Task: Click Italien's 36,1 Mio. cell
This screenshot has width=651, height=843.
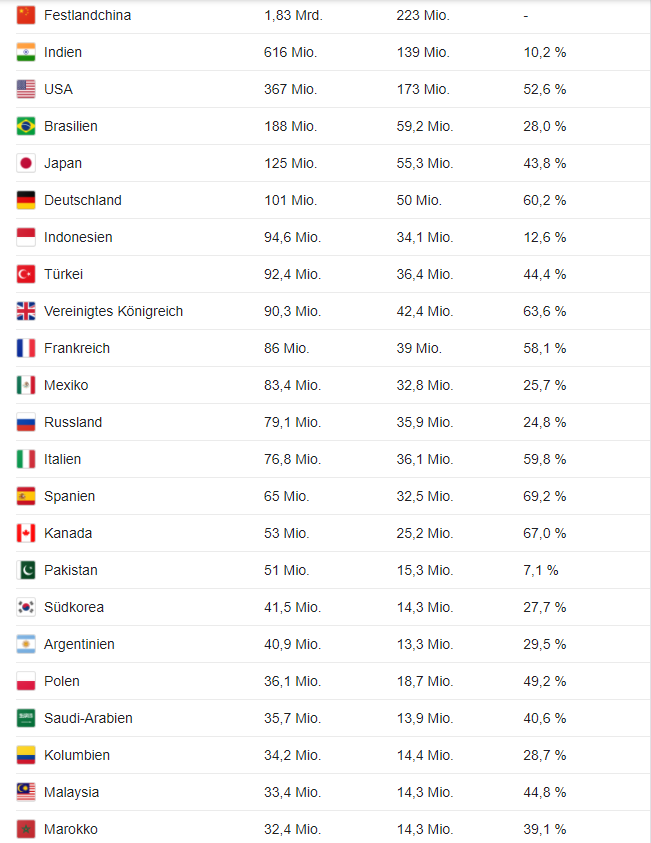Action: 425,459
